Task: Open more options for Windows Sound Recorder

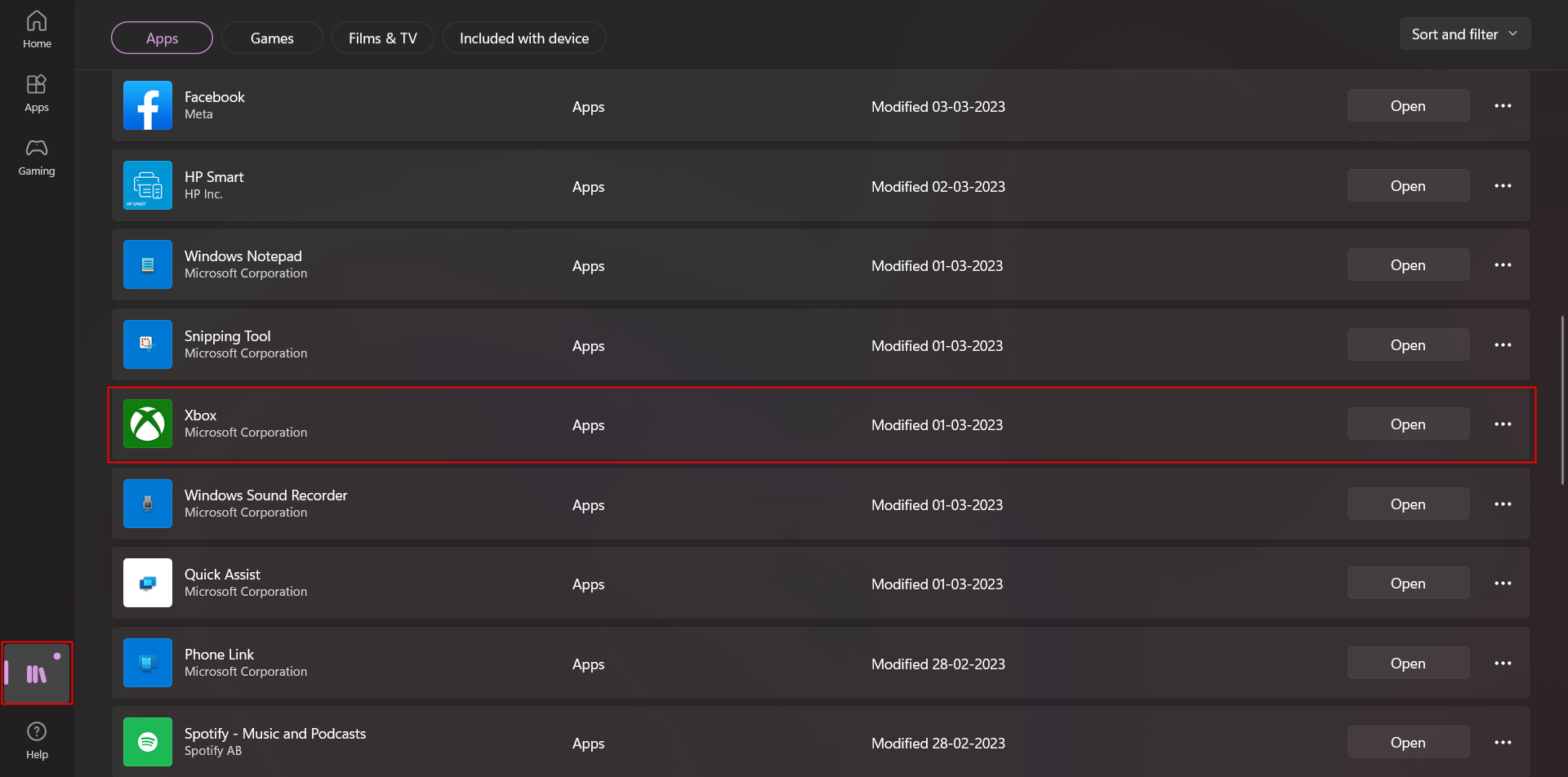Action: pyautogui.click(x=1503, y=504)
